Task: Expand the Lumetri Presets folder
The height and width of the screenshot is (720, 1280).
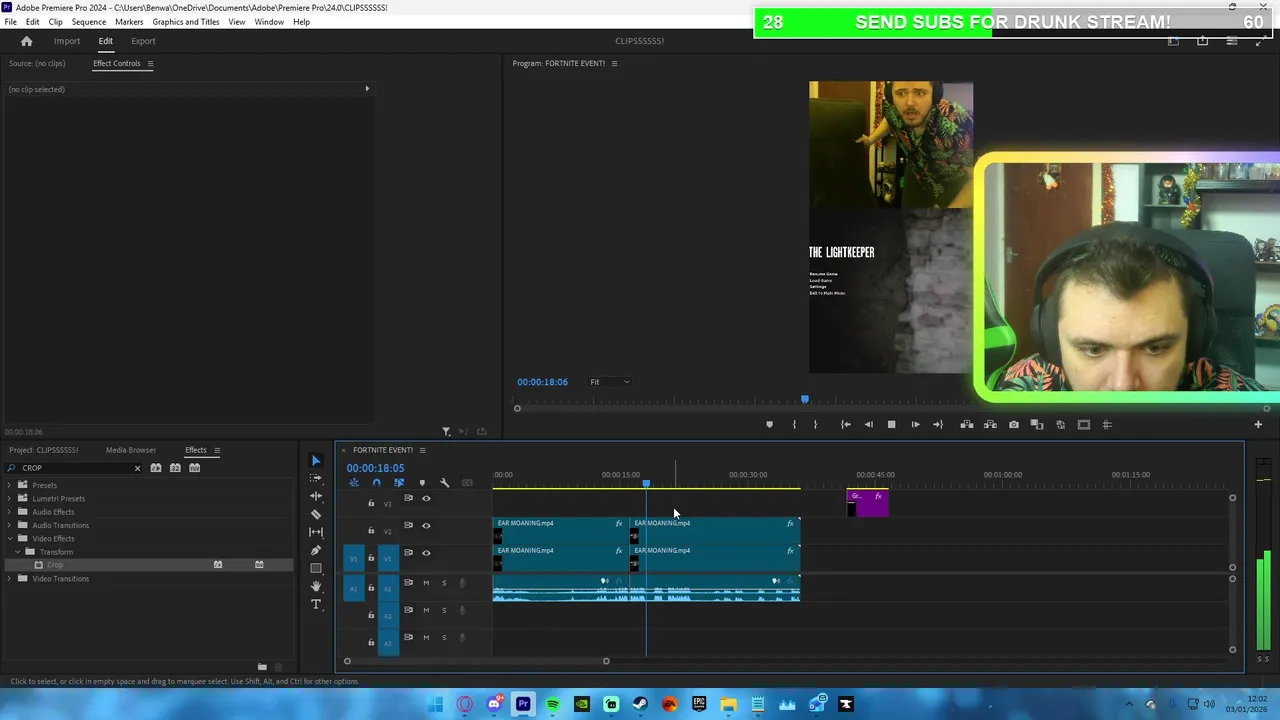Action: [x=10, y=498]
